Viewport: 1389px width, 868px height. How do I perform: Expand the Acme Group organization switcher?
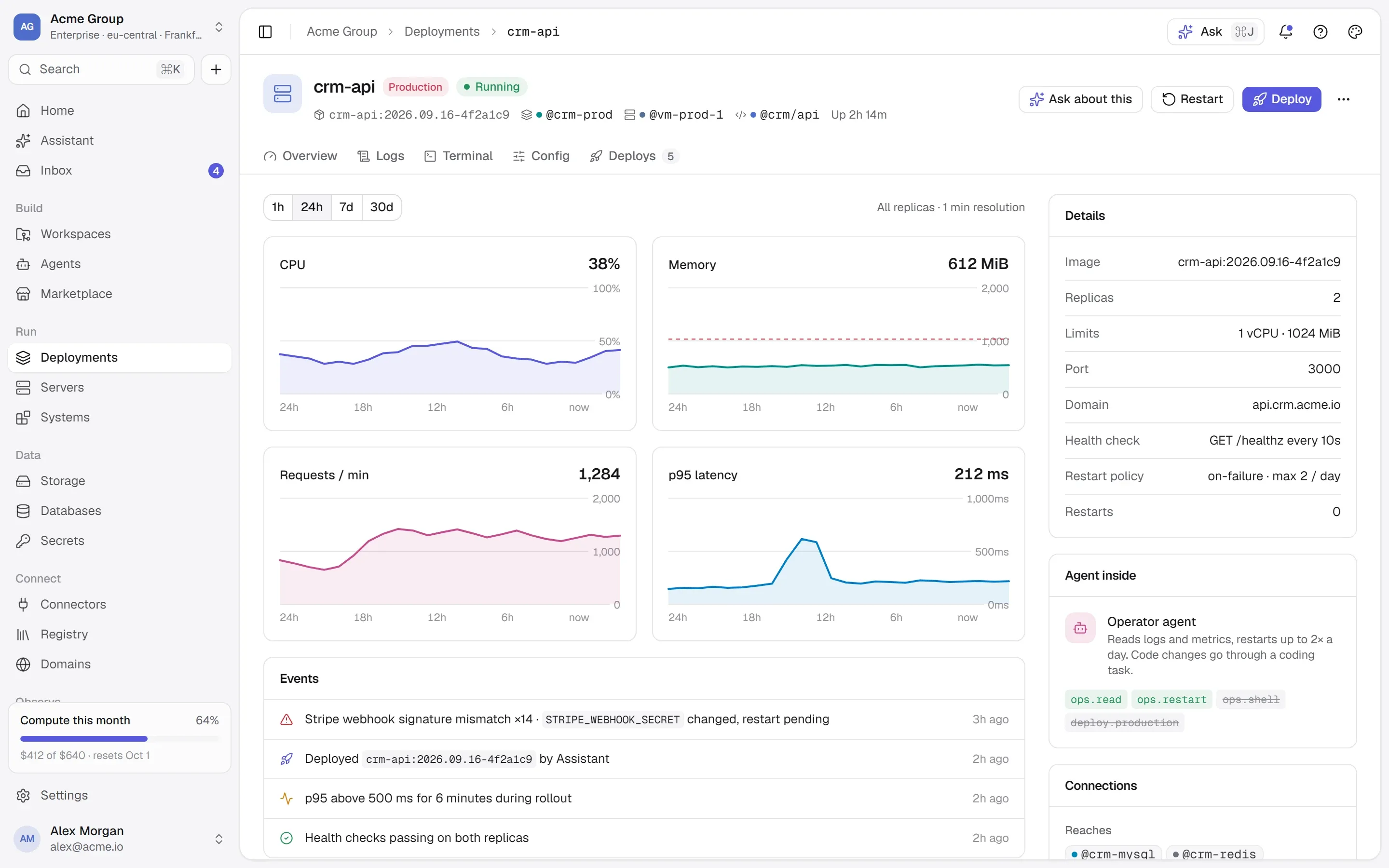tap(218, 27)
